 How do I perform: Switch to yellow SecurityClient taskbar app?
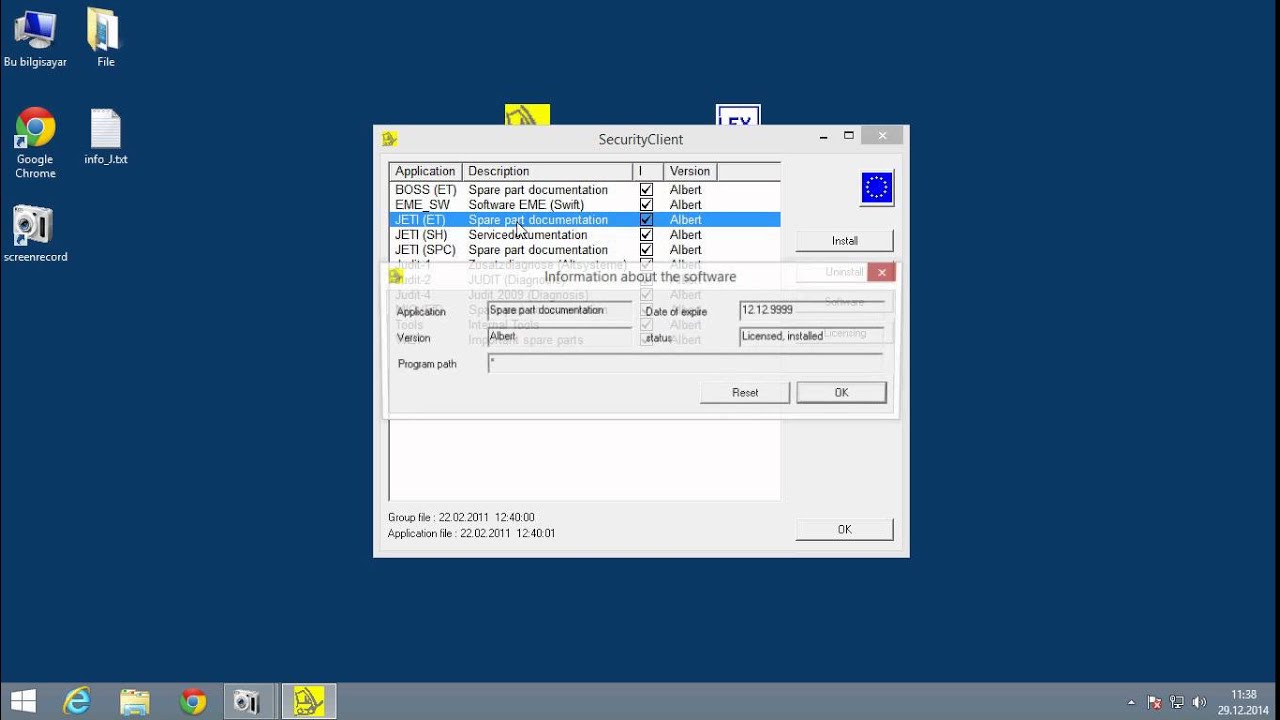pos(308,701)
